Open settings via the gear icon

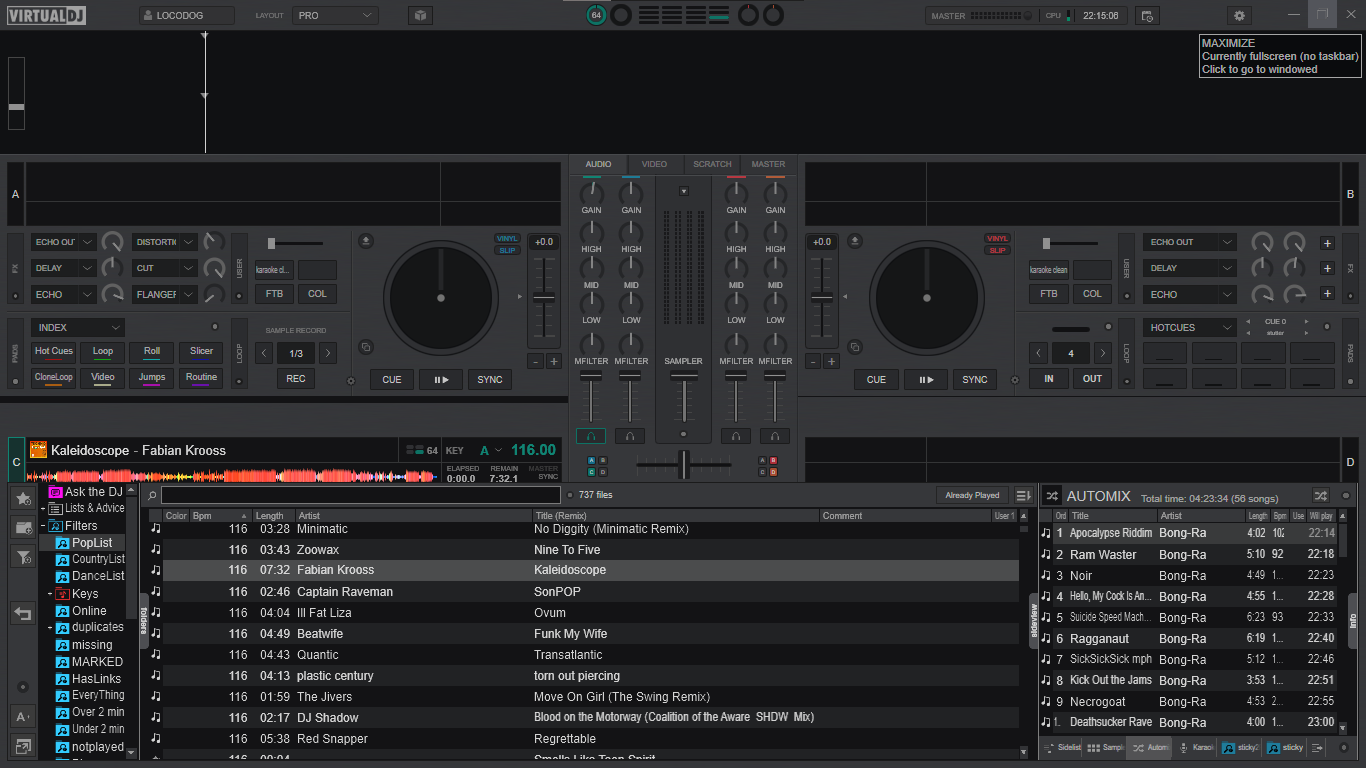(x=1240, y=16)
